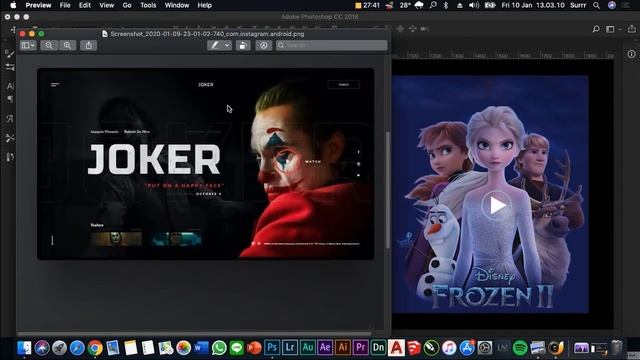This screenshot has height=360, width=640.
Task: Open the App Store from the Dock
Action: [x=467, y=348]
